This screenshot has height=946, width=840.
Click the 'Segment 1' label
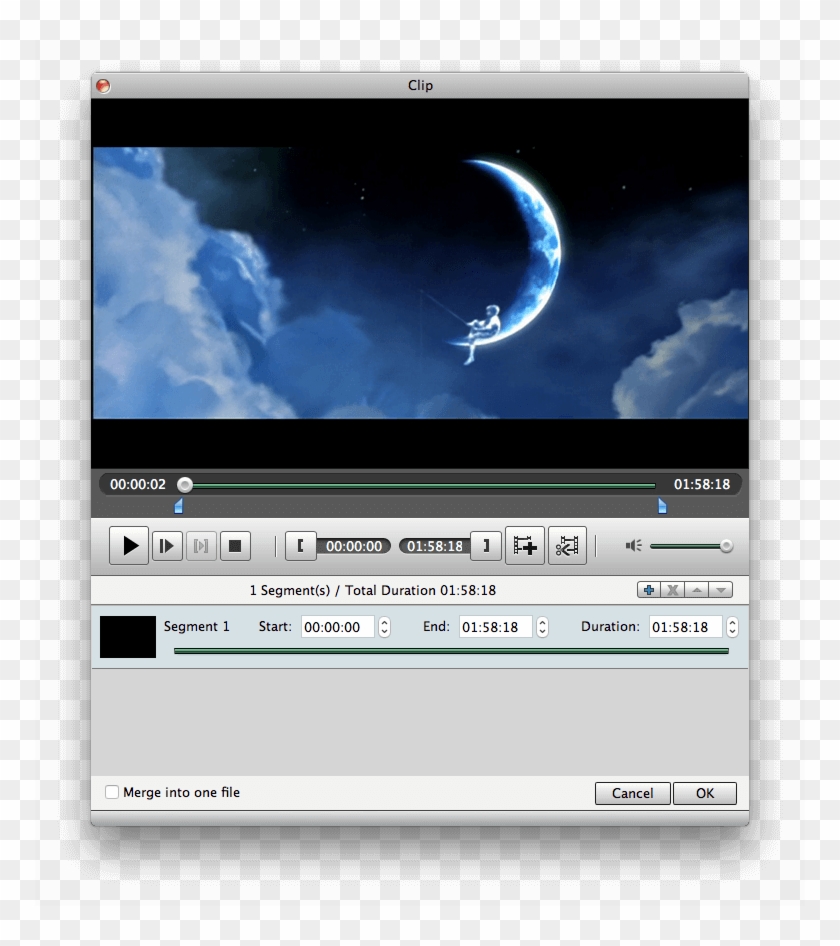point(197,626)
